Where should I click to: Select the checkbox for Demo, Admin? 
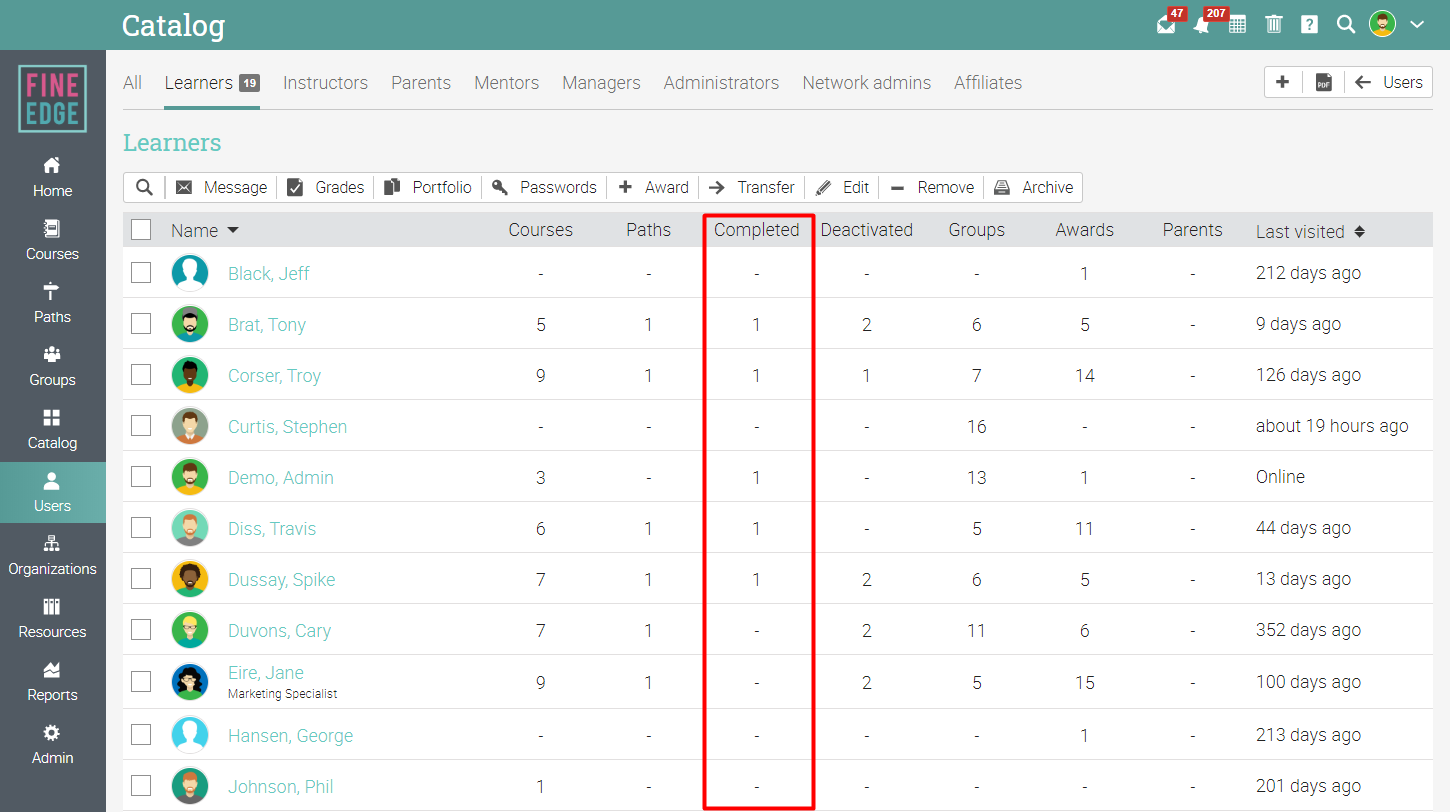coord(141,477)
